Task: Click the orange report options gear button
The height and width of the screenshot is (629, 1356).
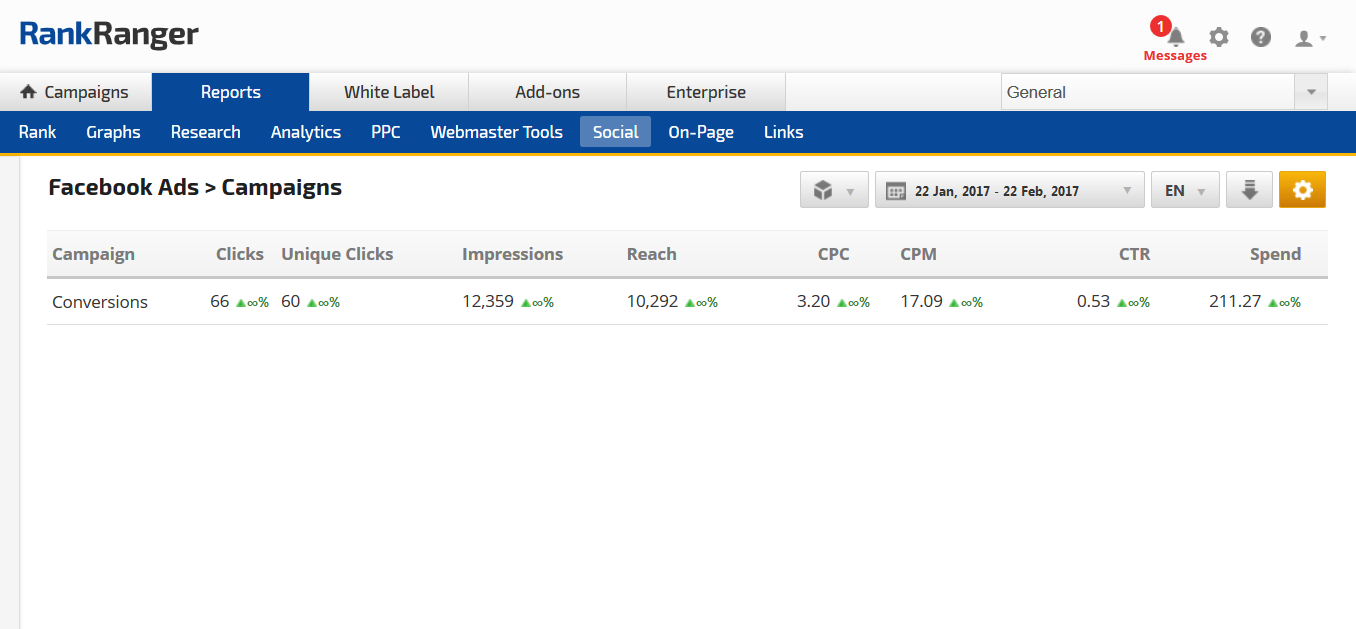Action: 1302,190
